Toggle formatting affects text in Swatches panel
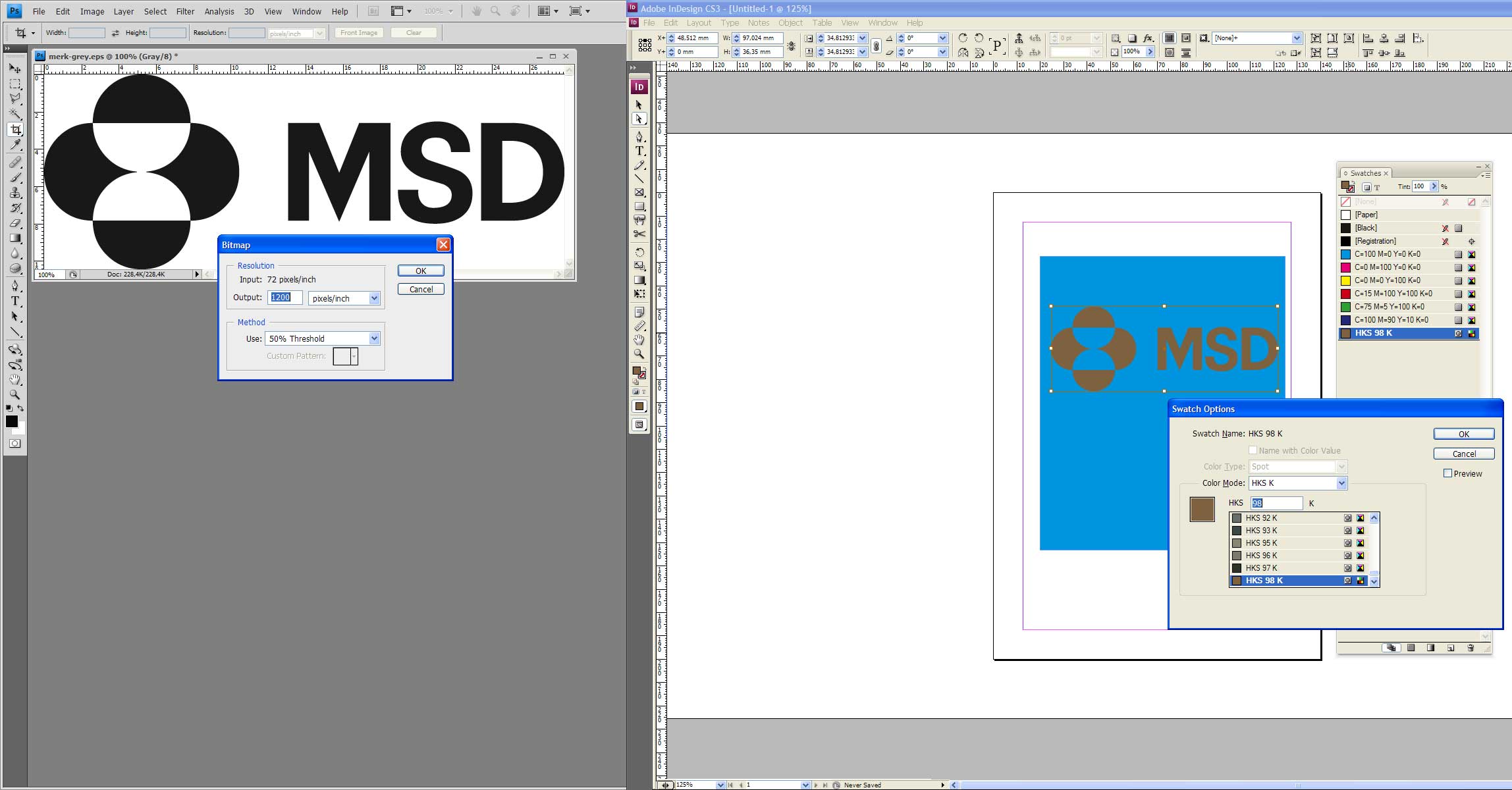The width and height of the screenshot is (1512, 790). point(1377,187)
